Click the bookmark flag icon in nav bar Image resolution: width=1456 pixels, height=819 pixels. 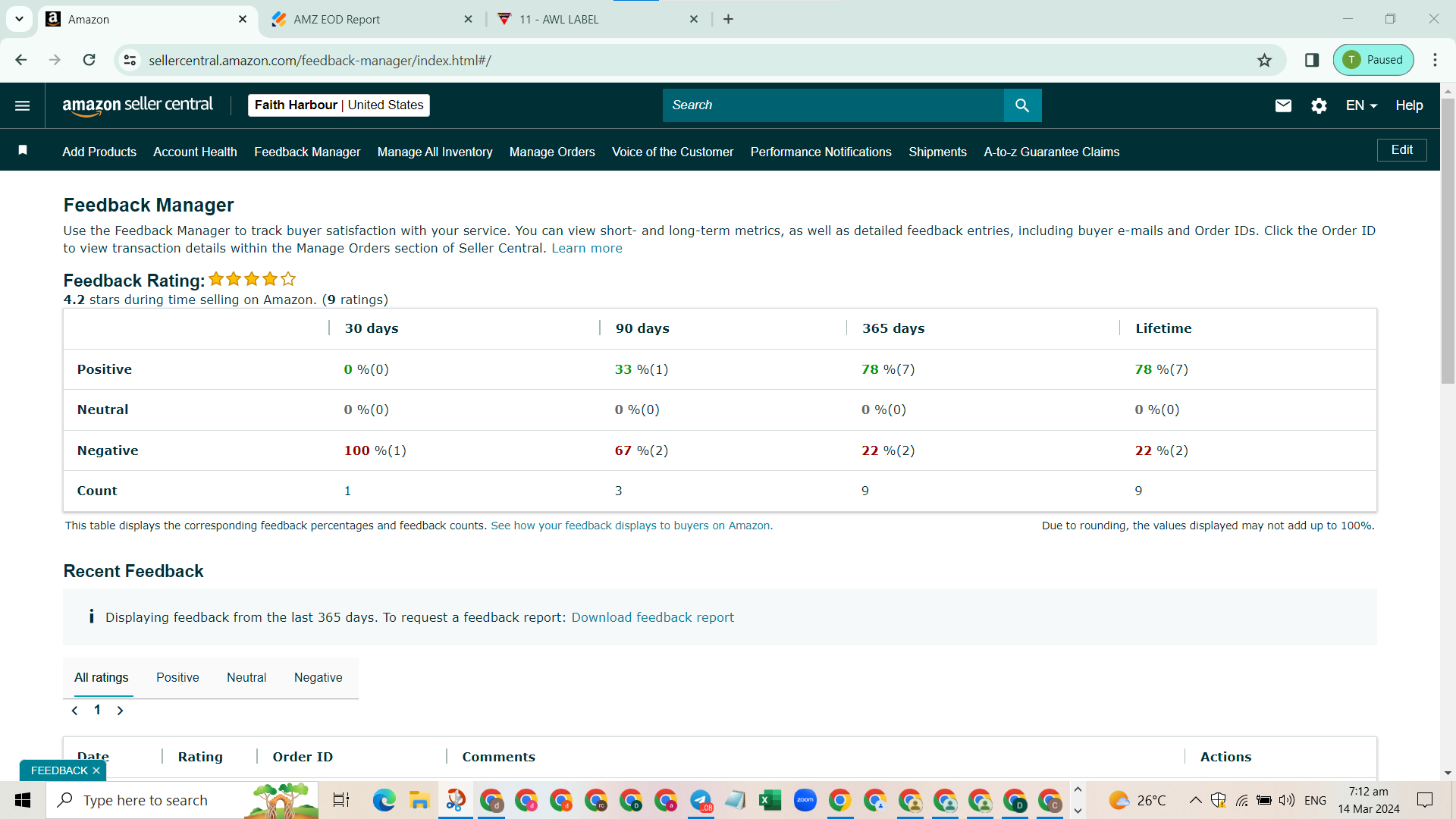[x=23, y=150]
